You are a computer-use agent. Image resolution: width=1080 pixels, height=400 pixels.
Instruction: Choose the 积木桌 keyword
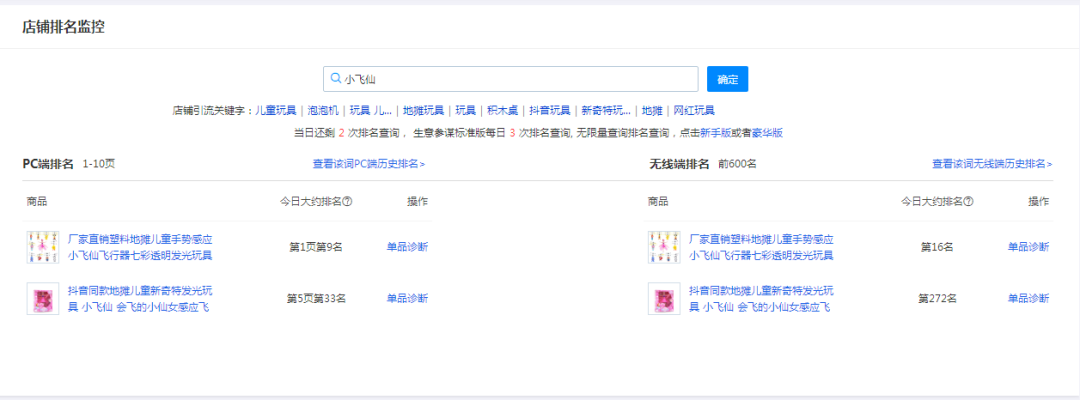point(502,110)
